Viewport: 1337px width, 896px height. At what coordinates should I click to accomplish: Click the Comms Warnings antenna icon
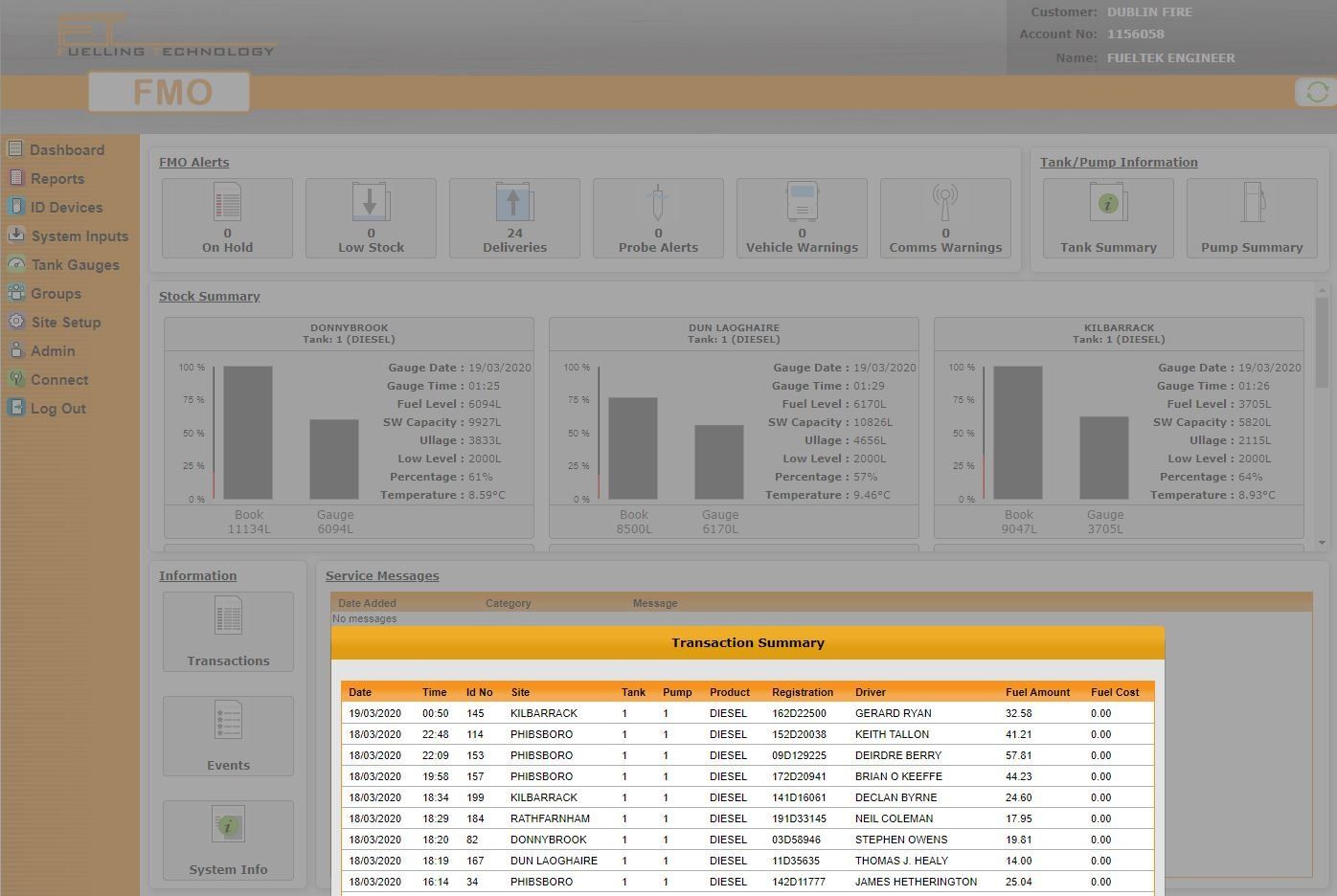pyautogui.click(x=945, y=202)
